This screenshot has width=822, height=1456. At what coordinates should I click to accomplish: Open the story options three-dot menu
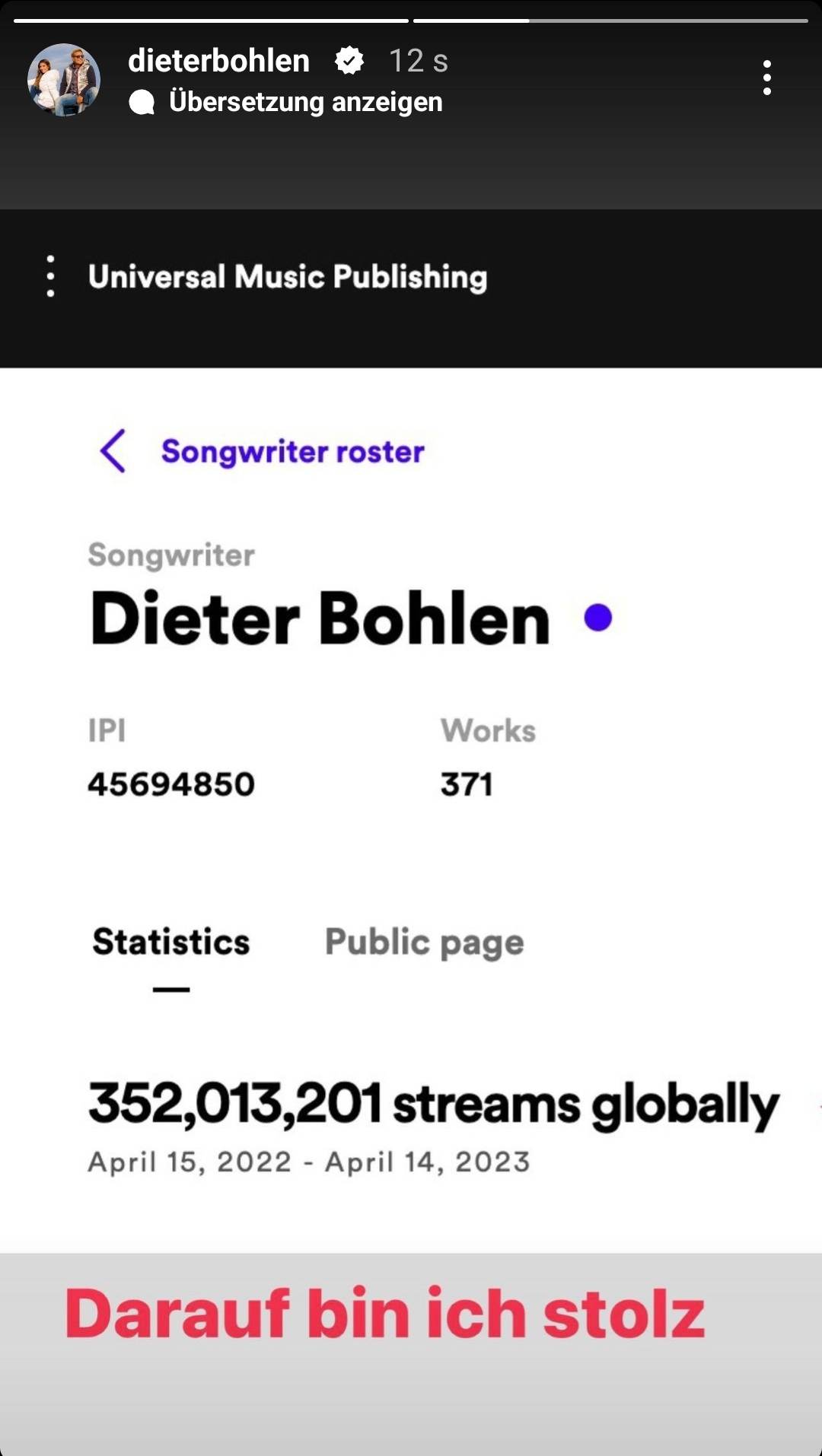[766, 78]
